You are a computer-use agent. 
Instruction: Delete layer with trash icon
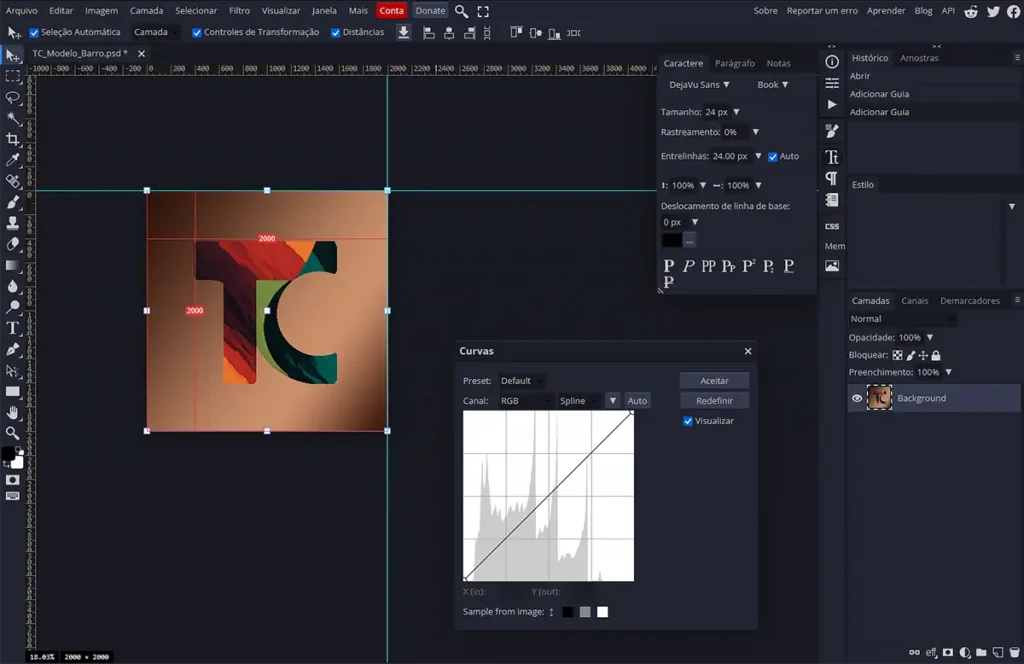1014,652
